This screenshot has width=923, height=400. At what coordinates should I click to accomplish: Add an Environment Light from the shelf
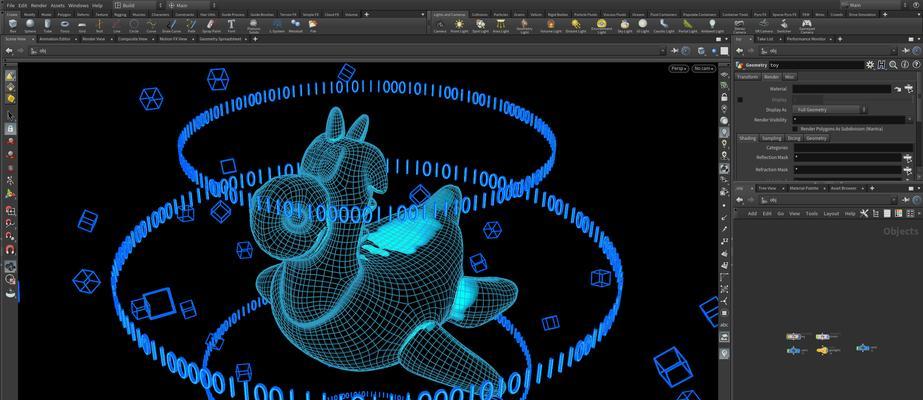coord(601,26)
